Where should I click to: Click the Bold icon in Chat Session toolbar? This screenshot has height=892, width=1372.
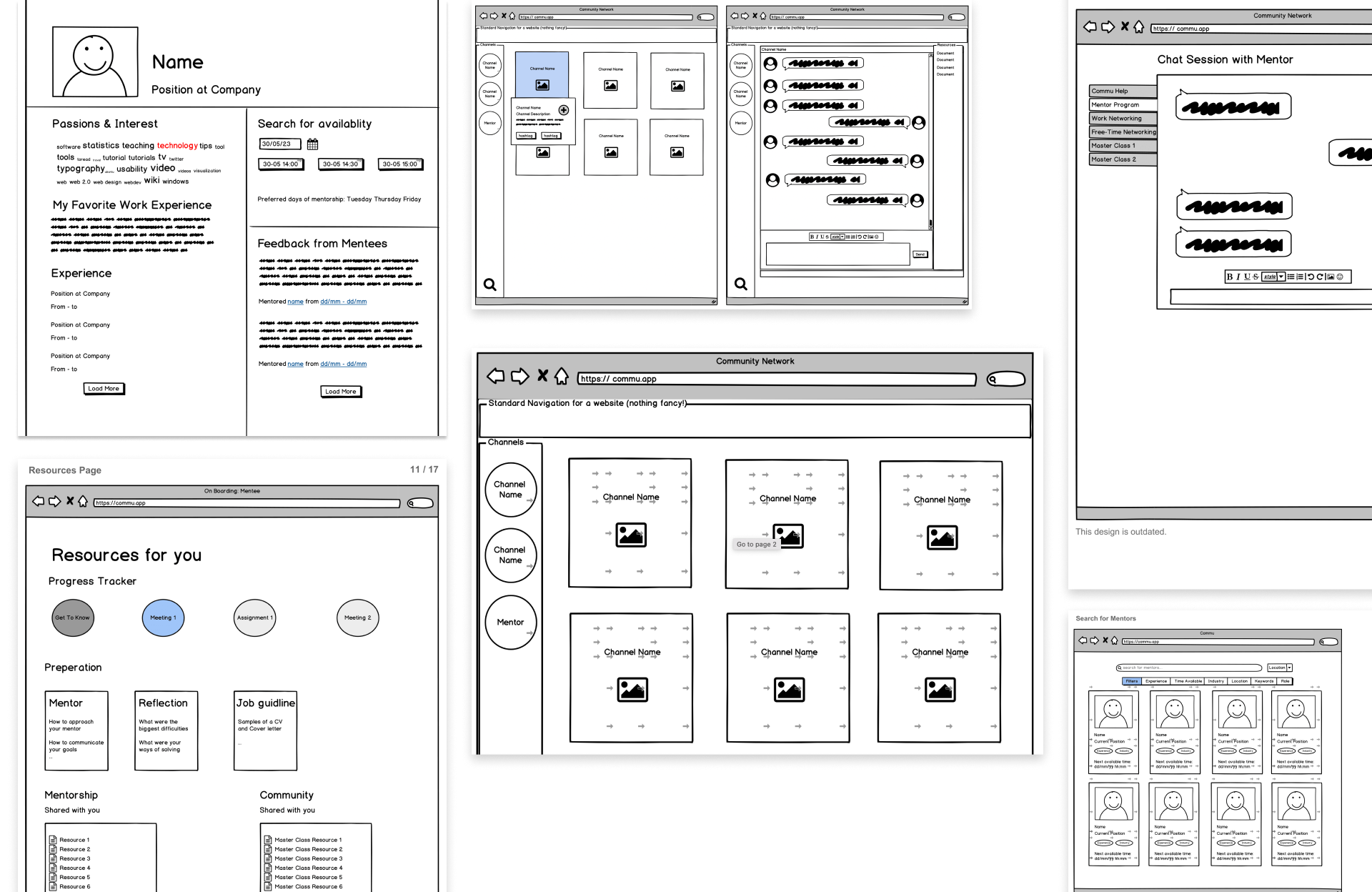tap(1229, 277)
